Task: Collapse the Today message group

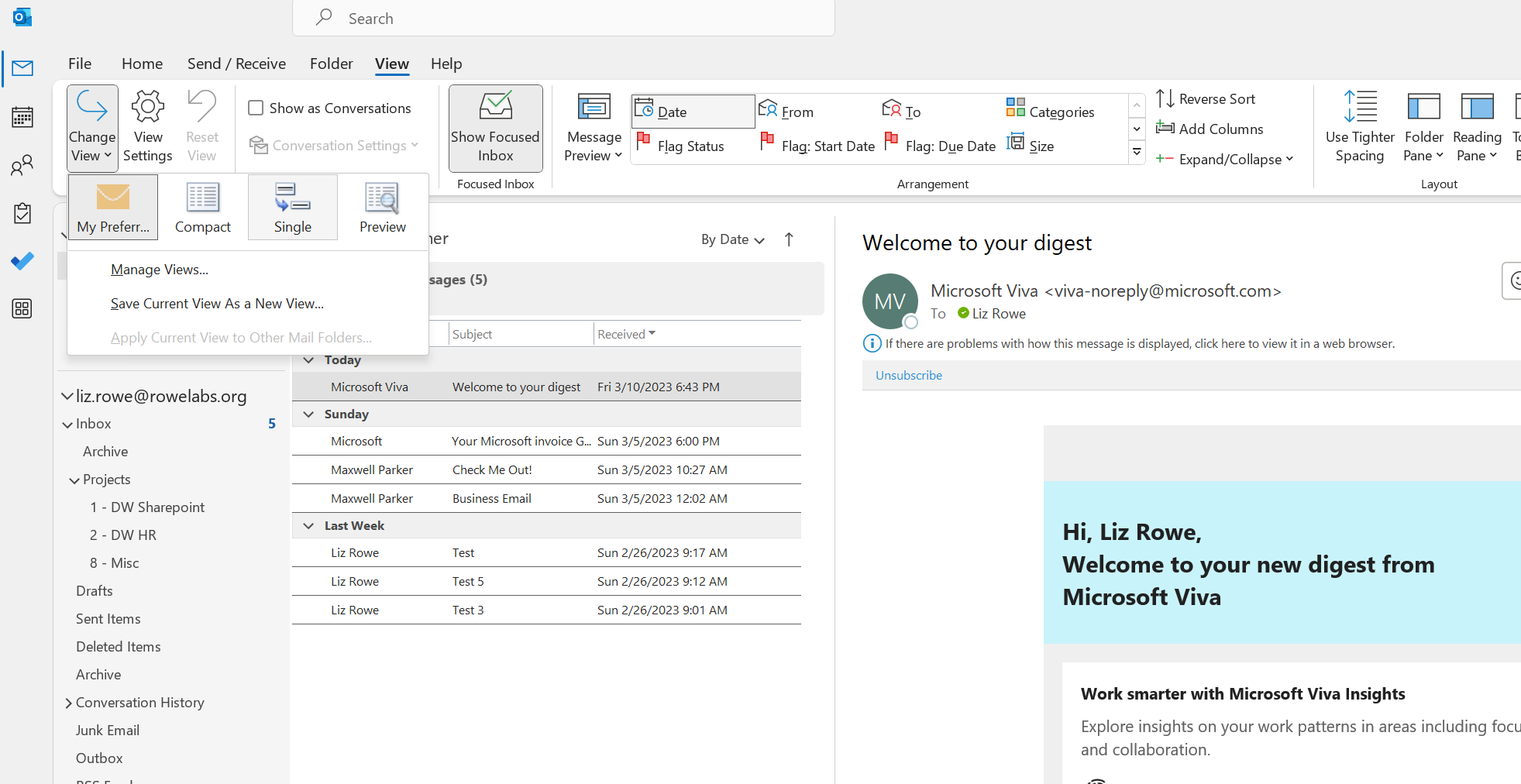Action: [x=308, y=359]
